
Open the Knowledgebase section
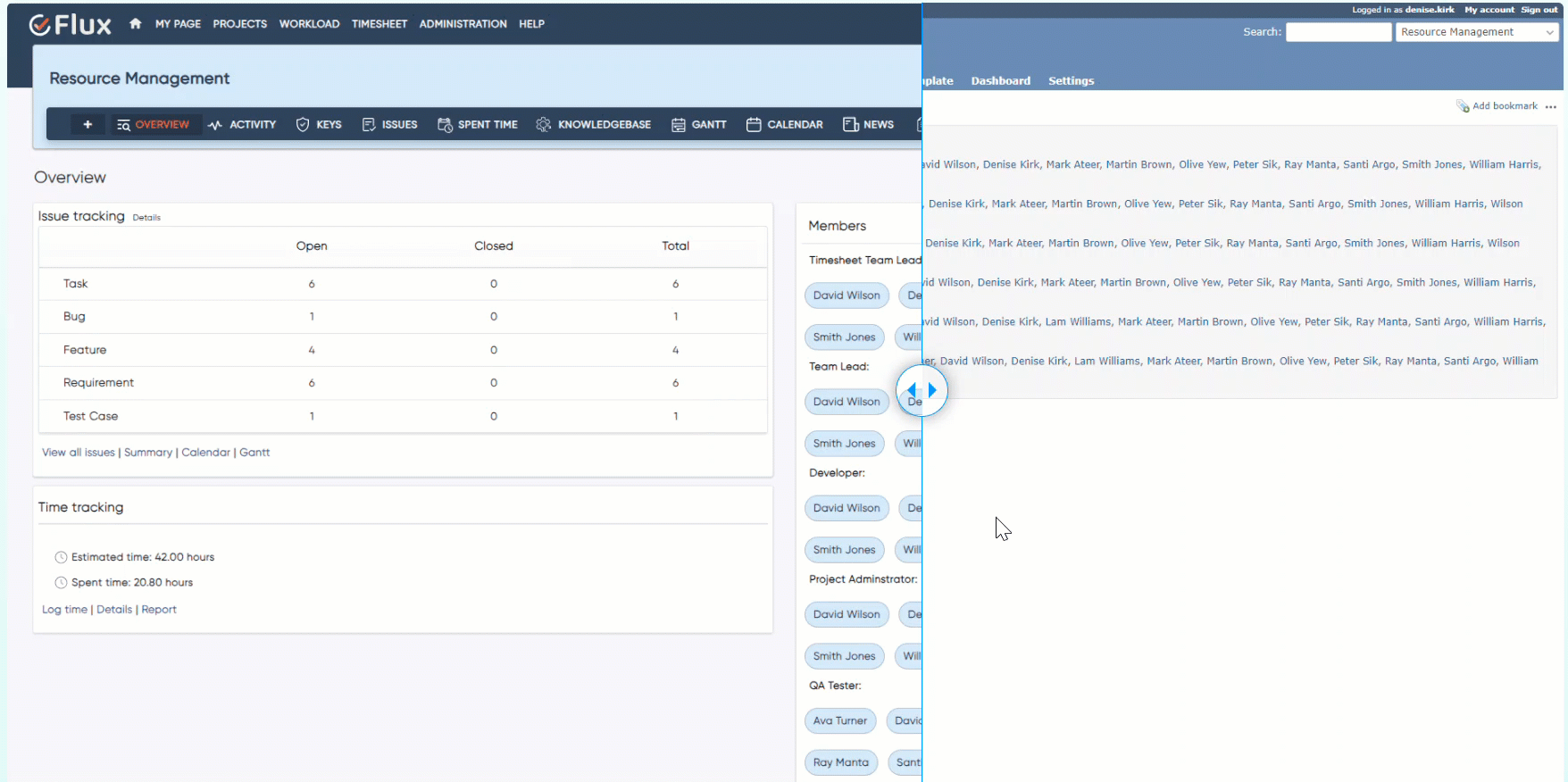594,125
